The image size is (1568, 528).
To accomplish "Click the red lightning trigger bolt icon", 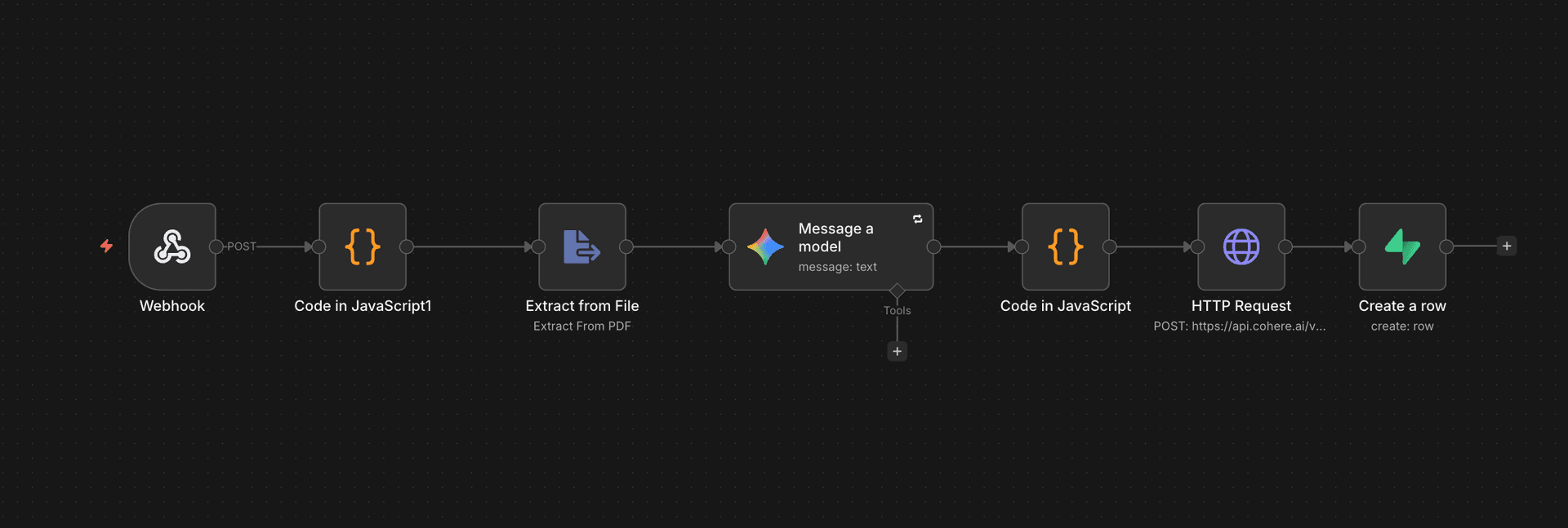I will point(106,246).
